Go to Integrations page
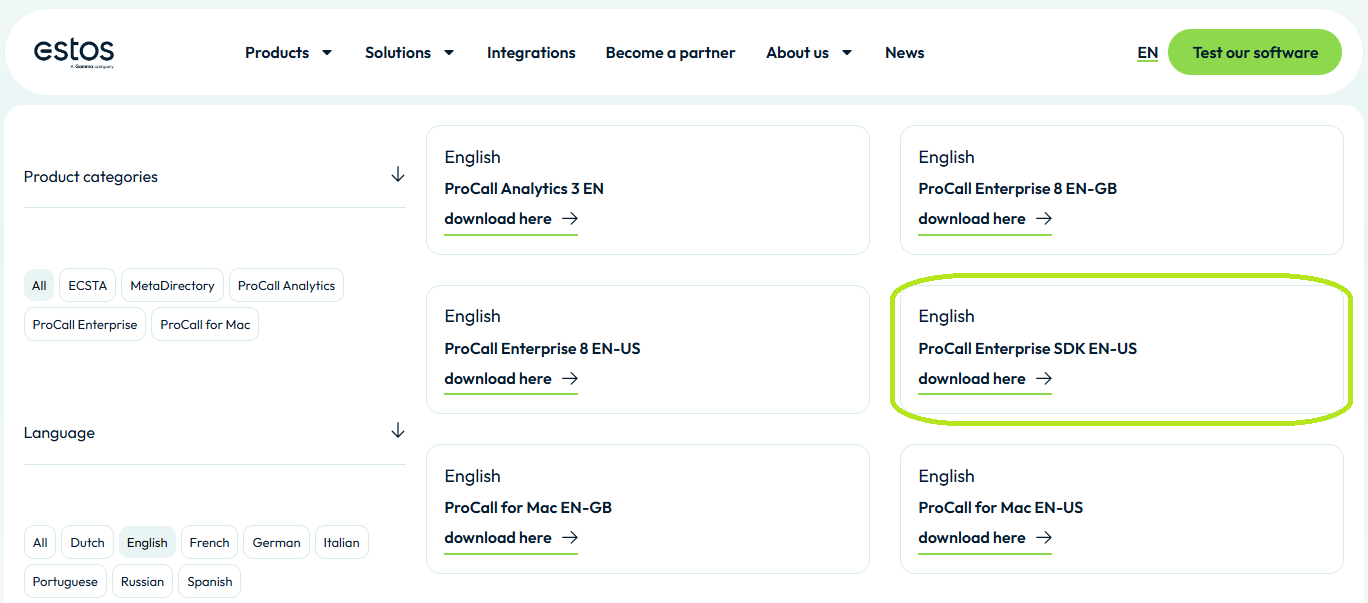Image resolution: width=1368 pixels, height=603 pixels. [531, 53]
